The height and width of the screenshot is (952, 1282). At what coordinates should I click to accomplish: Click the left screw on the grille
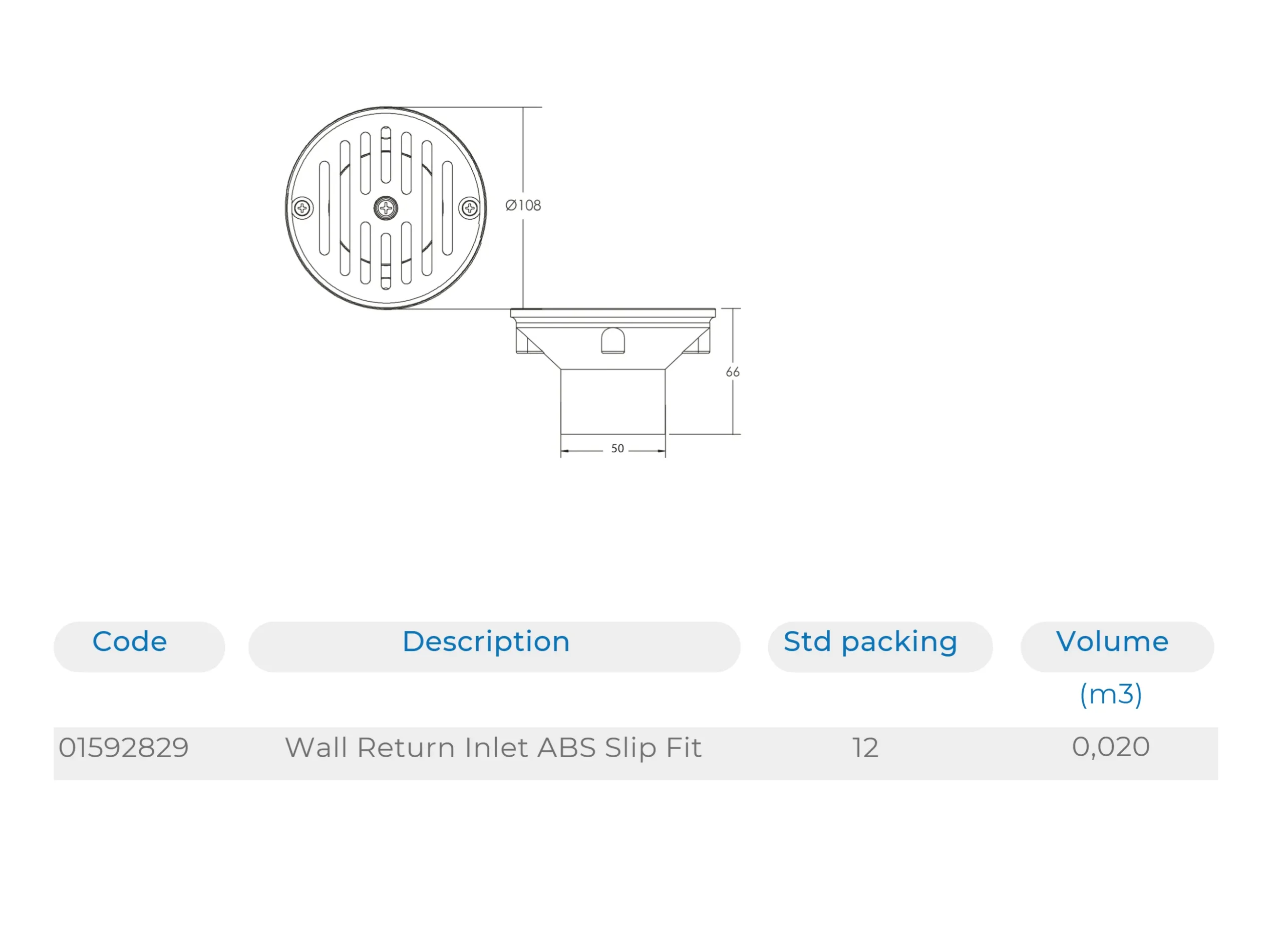tap(302, 208)
